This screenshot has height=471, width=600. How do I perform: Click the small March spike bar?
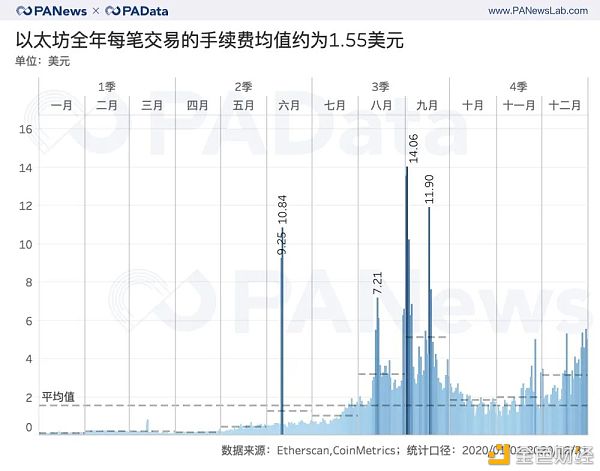(148, 427)
